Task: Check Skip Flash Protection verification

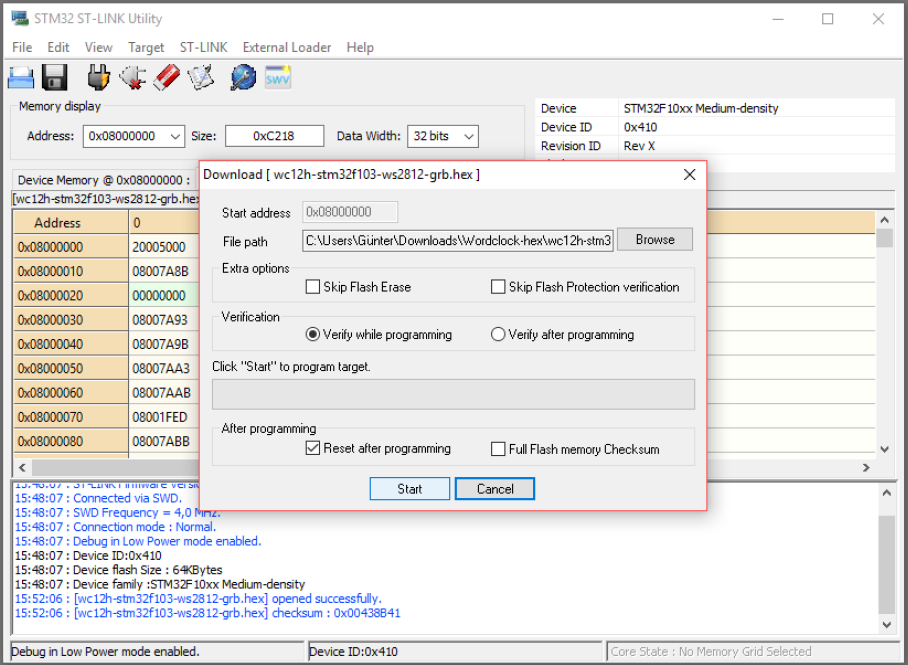Action: [x=498, y=287]
